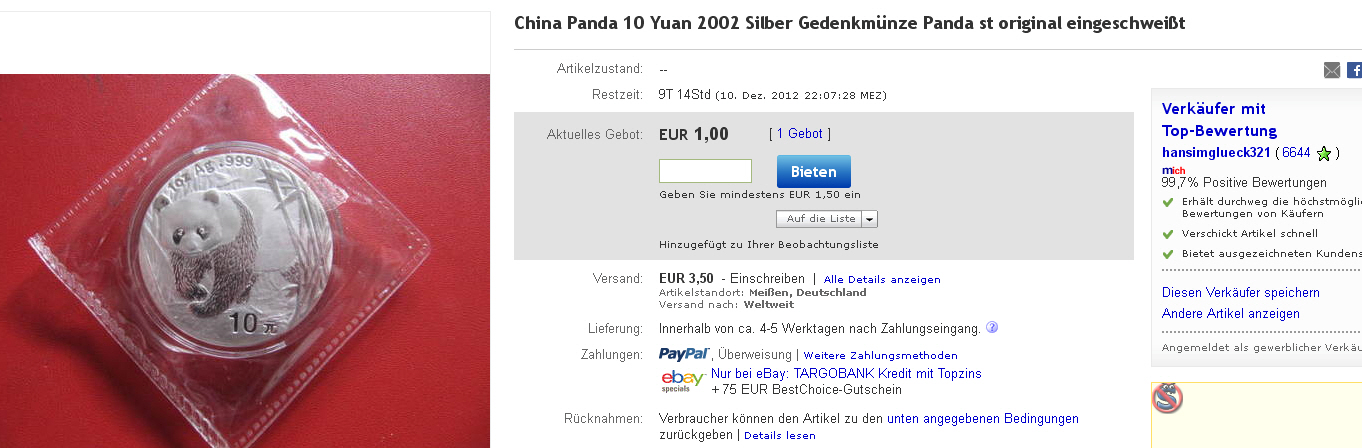The image size is (1362, 448).
Task: Click the 'mich' seller page icon
Action: pyautogui.click(x=1173, y=170)
